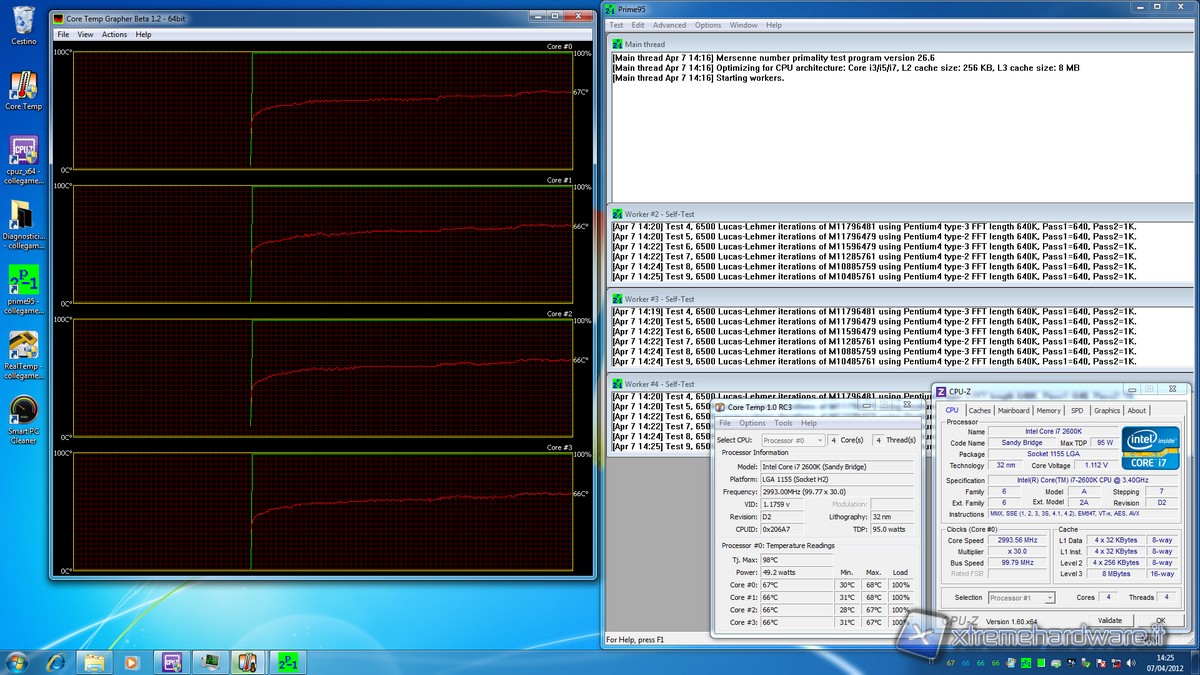Click Internet Explorer icon in taskbar

(56, 661)
